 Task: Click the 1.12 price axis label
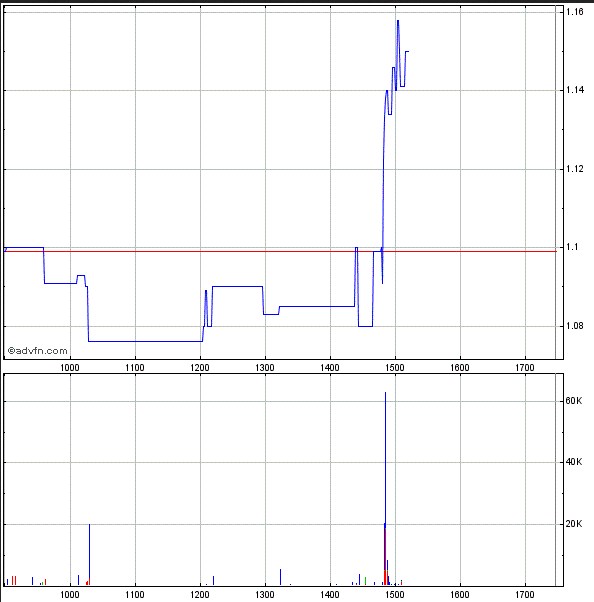(574, 169)
